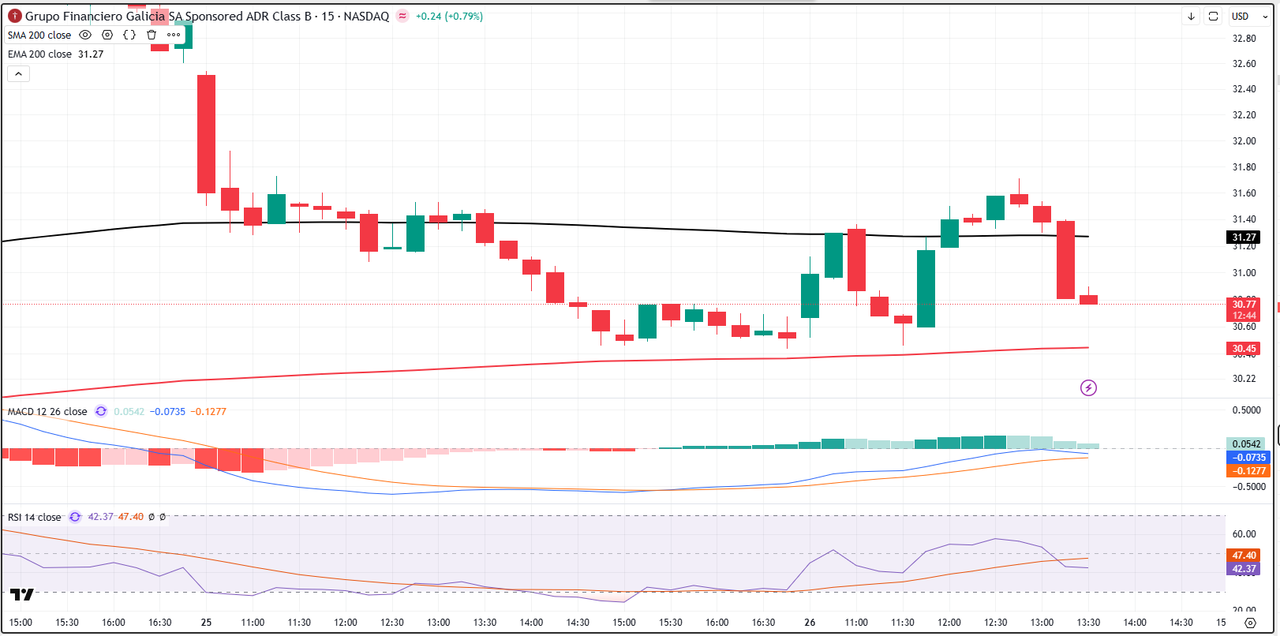Click the +0.24 (+0.79%) price change text
This screenshot has height=636, width=1280.
(451, 16)
